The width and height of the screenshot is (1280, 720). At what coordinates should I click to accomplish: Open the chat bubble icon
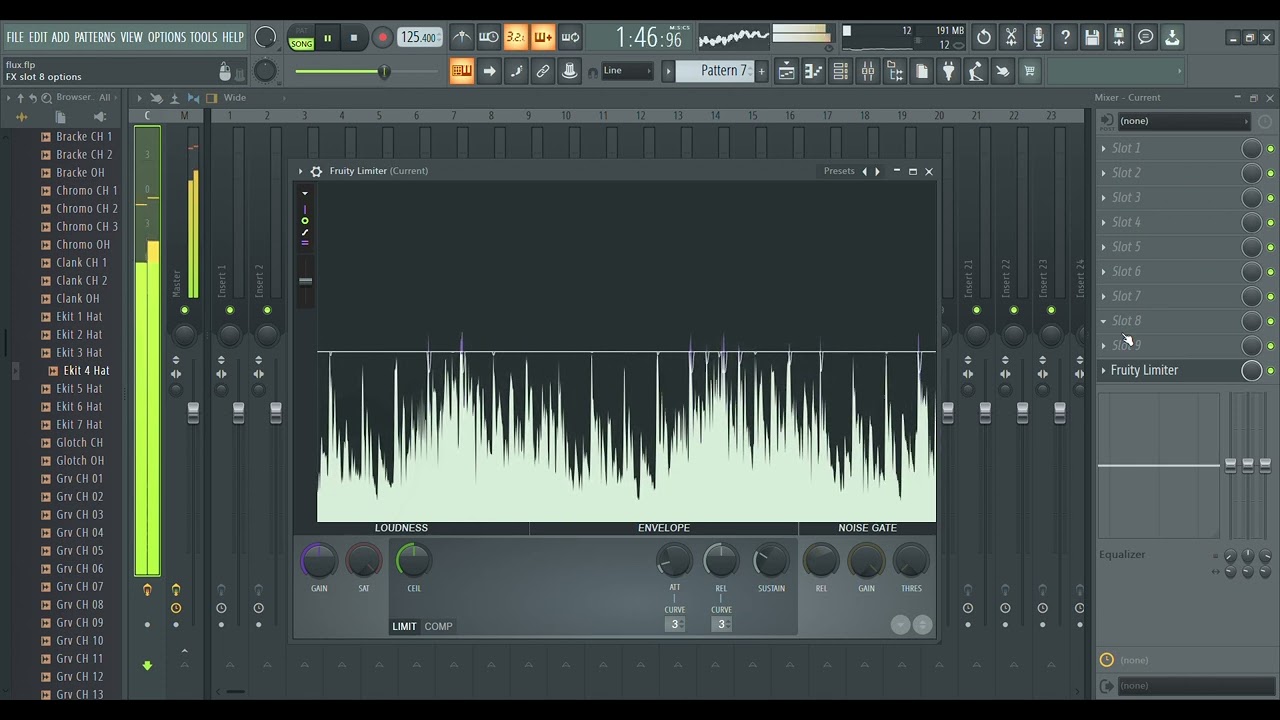coord(1146,38)
